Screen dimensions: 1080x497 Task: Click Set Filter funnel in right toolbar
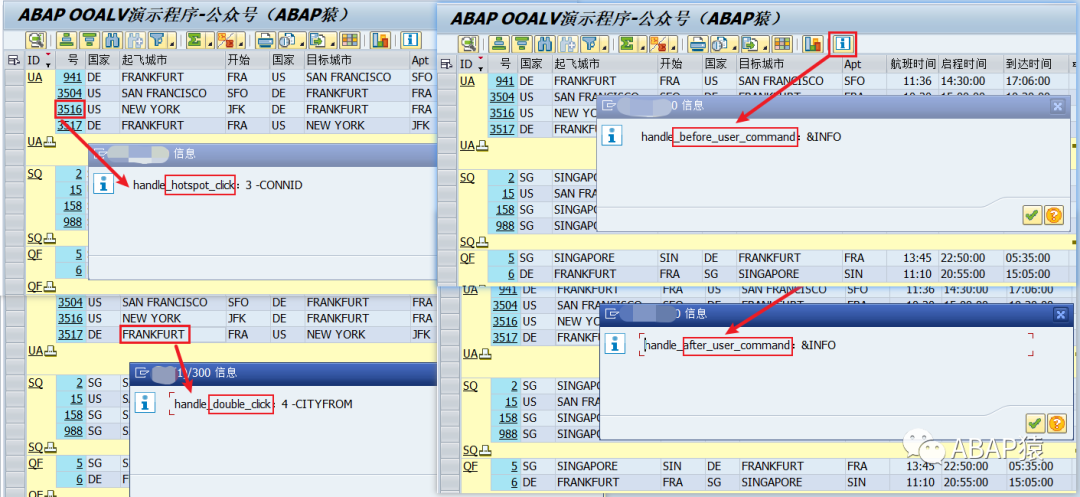tap(589, 44)
